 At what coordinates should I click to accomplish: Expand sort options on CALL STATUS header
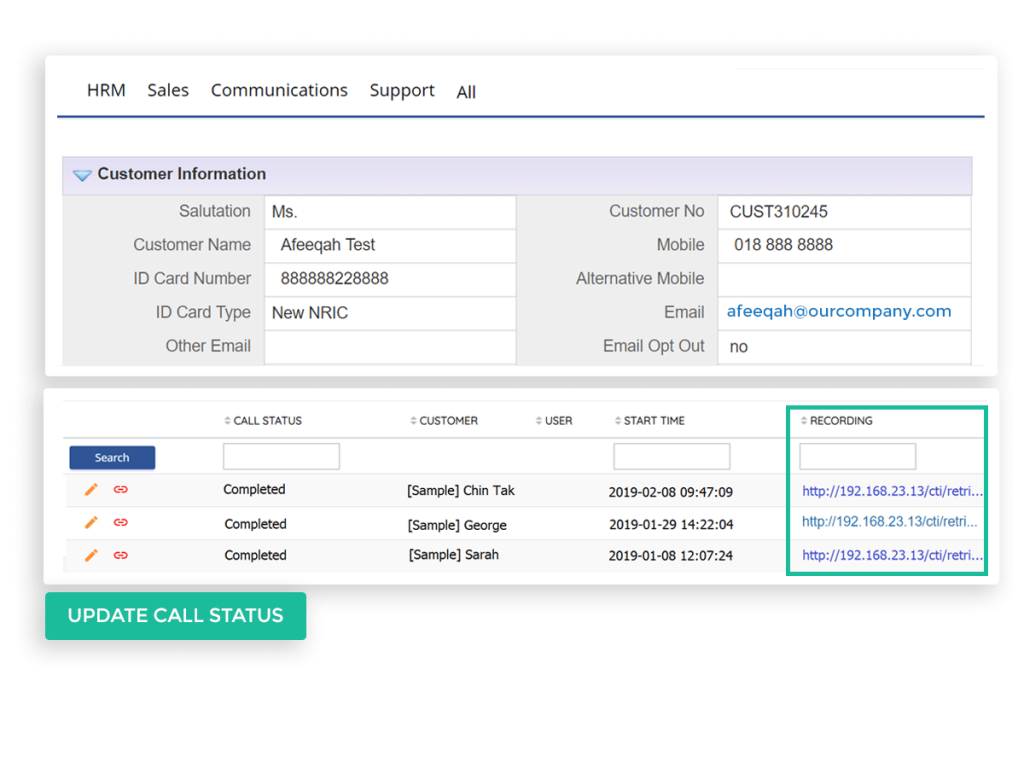click(228, 420)
